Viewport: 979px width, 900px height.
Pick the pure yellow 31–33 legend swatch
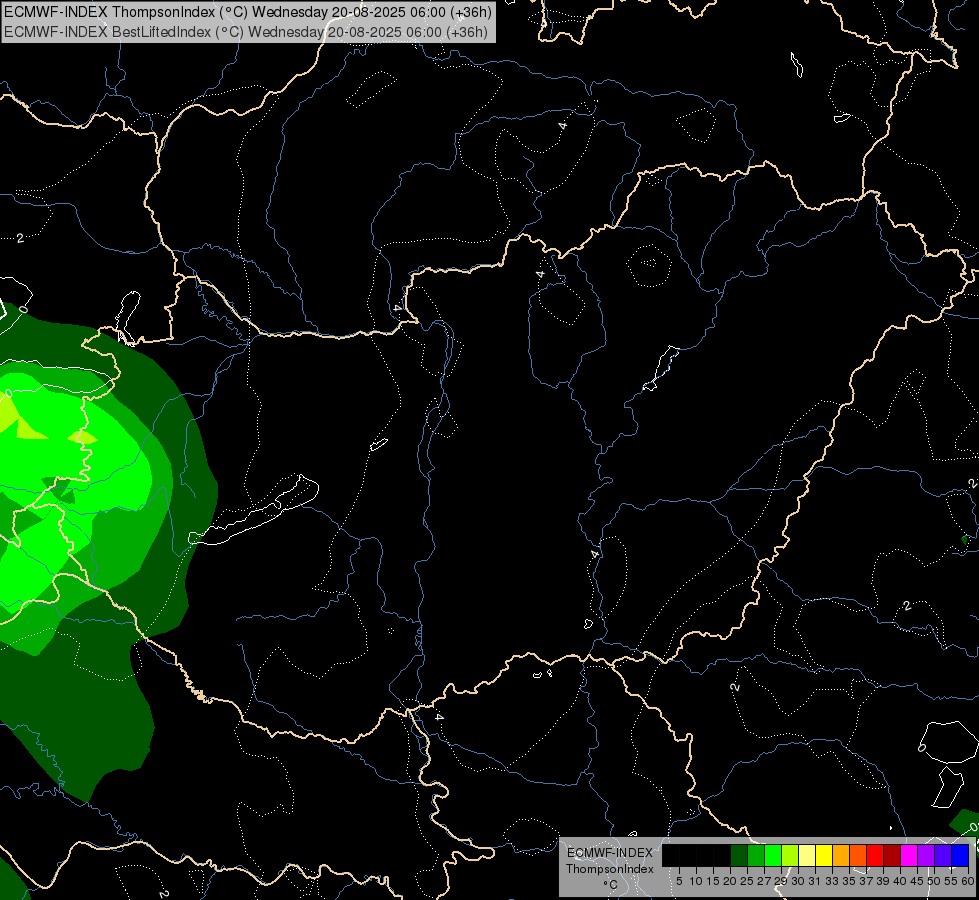tap(824, 855)
